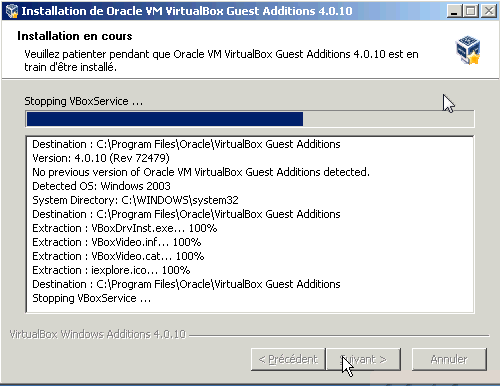Minimize the installer window

454,11
